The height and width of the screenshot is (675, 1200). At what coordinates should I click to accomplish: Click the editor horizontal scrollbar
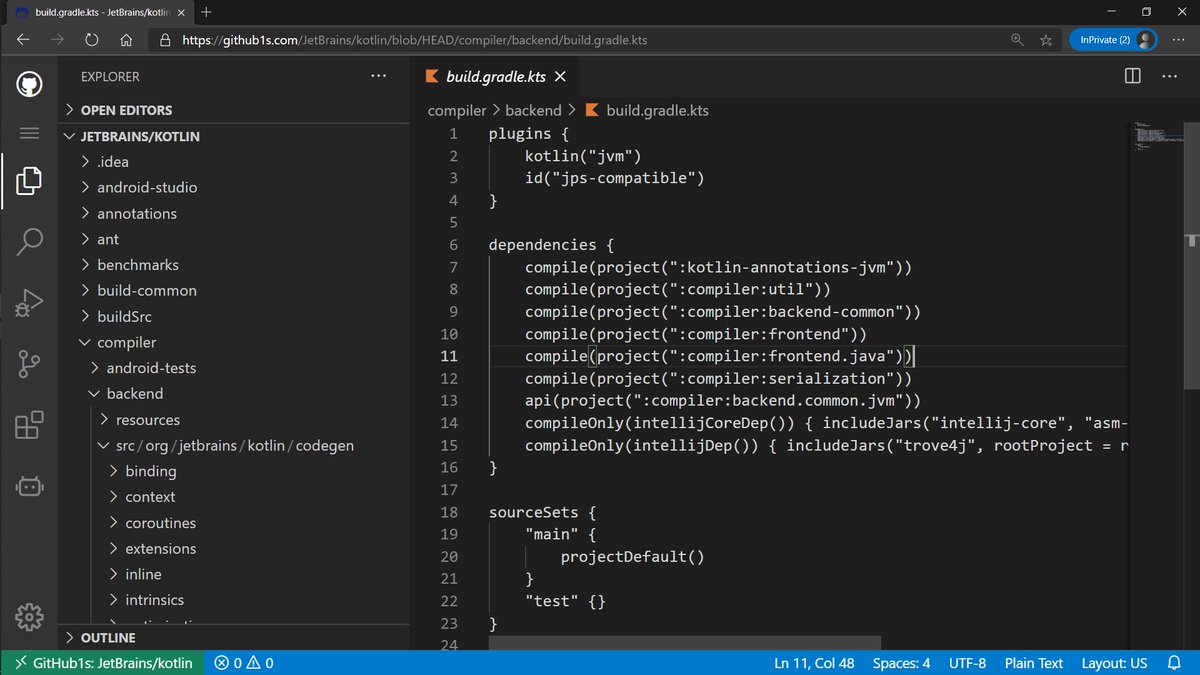685,643
